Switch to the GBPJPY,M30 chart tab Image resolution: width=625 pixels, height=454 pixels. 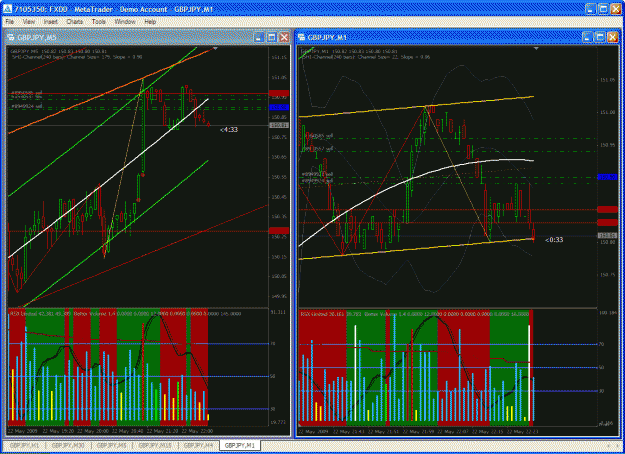(68, 445)
